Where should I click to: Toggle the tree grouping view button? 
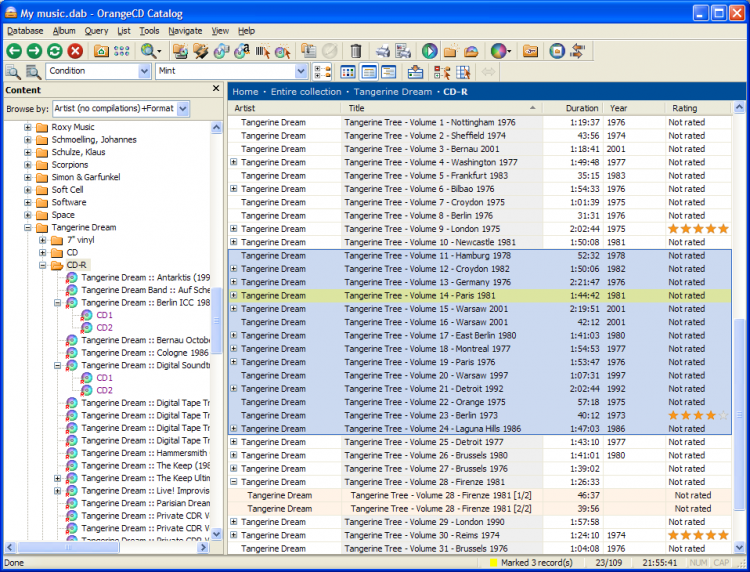(x=322, y=72)
